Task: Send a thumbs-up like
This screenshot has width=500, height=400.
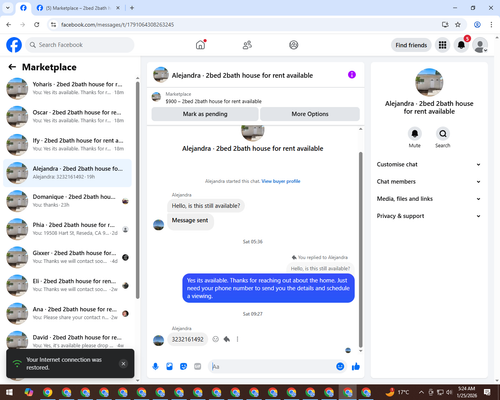Action: [356, 367]
